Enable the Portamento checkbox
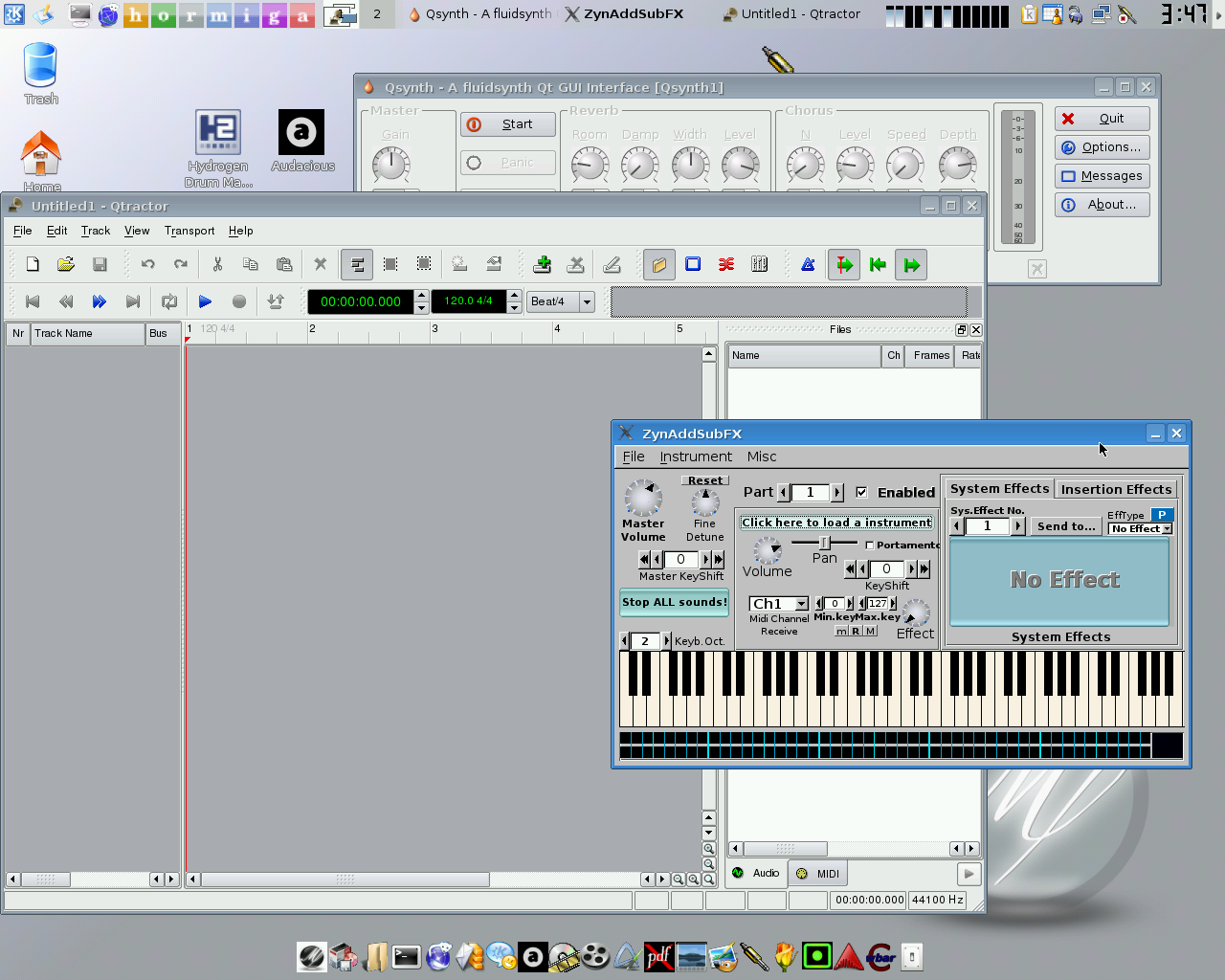Image resolution: width=1225 pixels, height=980 pixels. pos(869,546)
